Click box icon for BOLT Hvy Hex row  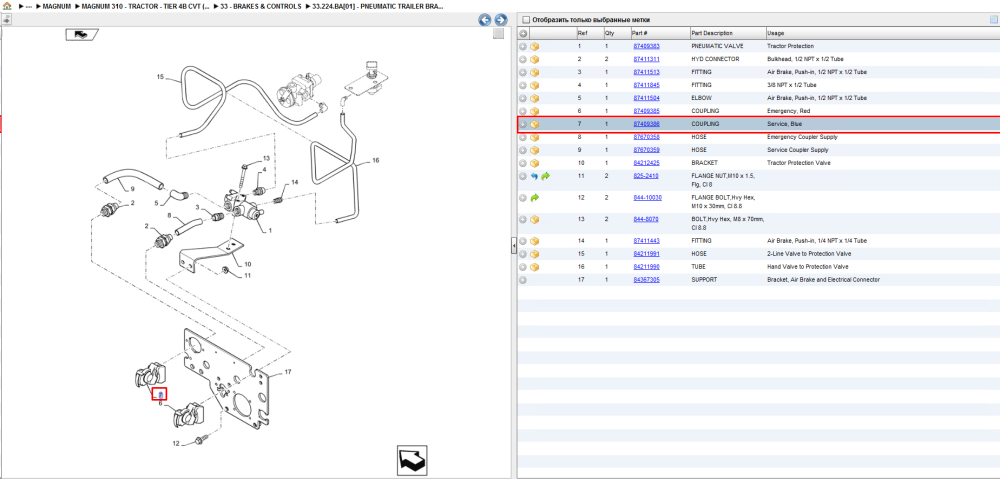click(x=535, y=219)
